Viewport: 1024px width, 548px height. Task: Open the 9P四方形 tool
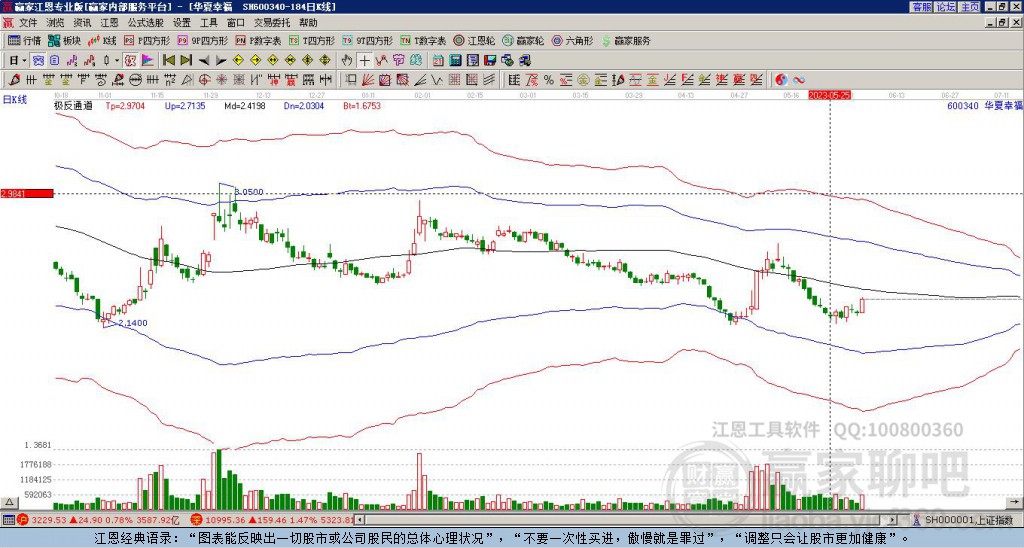pos(202,40)
